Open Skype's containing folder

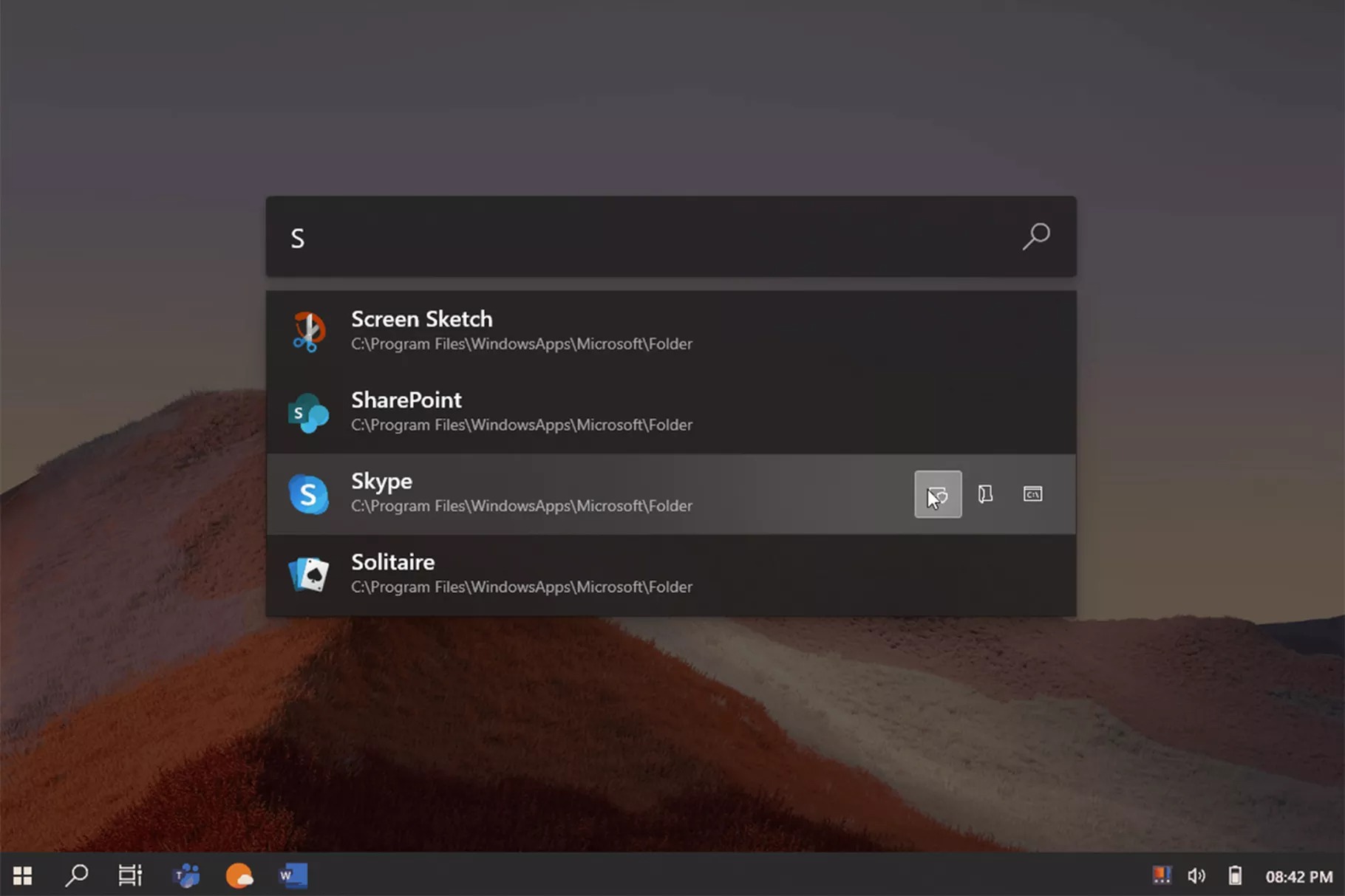click(x=985, y=494)
